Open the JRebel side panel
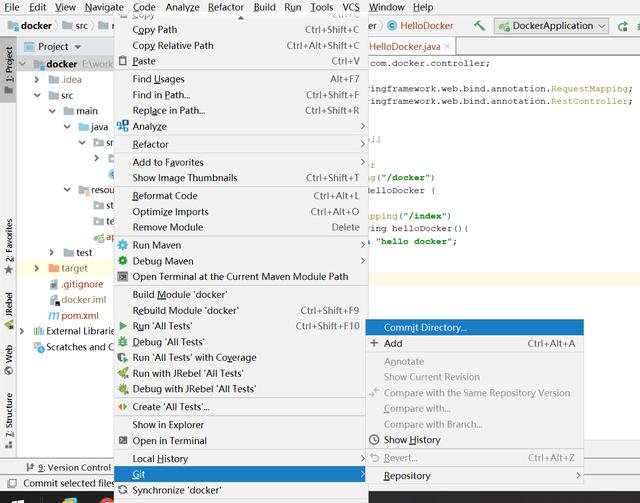The image size is (640, 503). (9, 310)
